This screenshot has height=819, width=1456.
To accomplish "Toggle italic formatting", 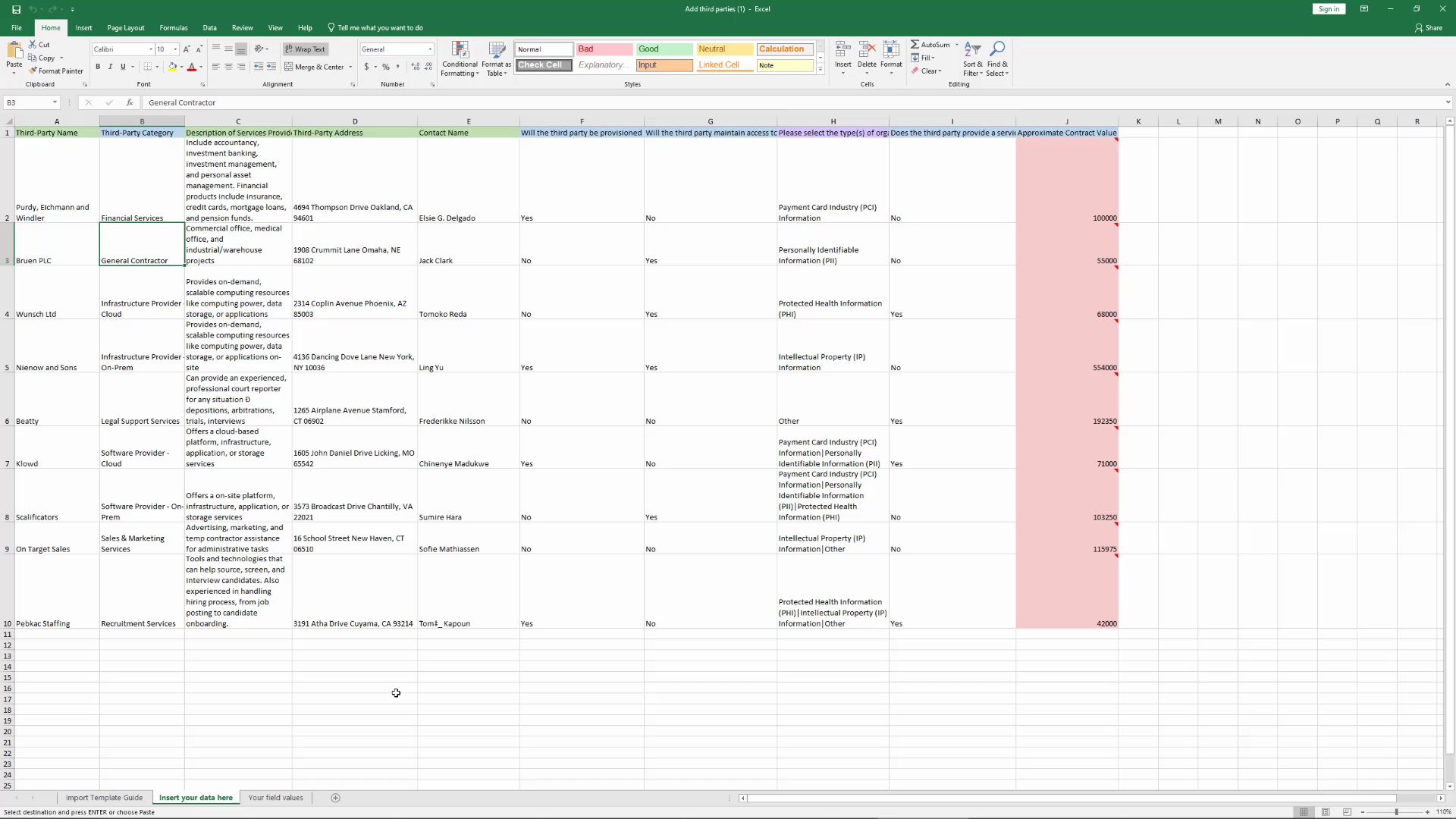I will coord(110,66).
